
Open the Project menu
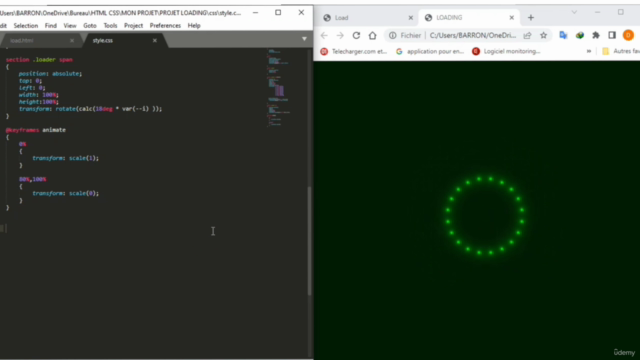coord(133,25)
